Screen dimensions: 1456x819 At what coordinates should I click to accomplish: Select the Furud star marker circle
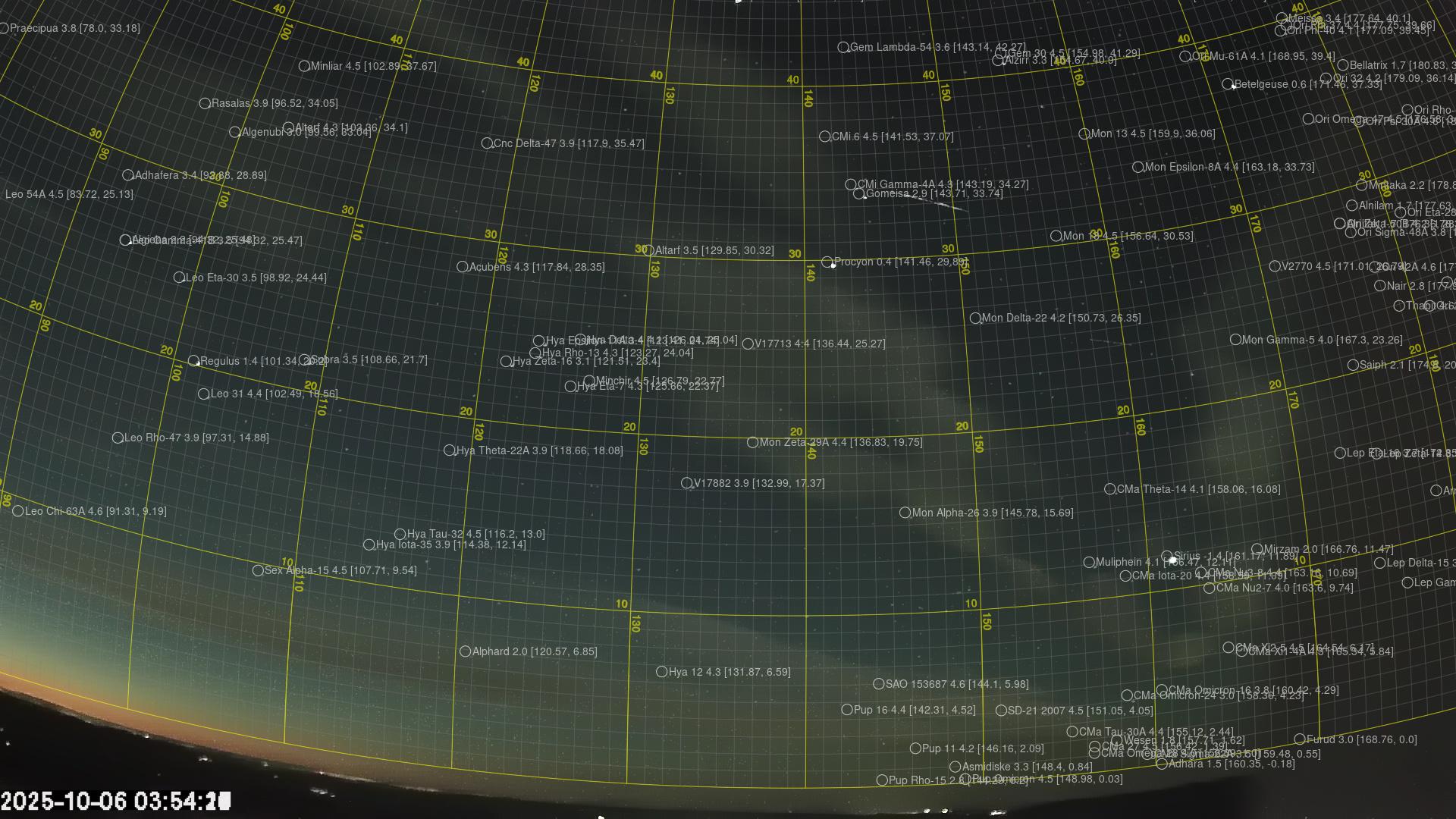click(x=1299, y=739)
